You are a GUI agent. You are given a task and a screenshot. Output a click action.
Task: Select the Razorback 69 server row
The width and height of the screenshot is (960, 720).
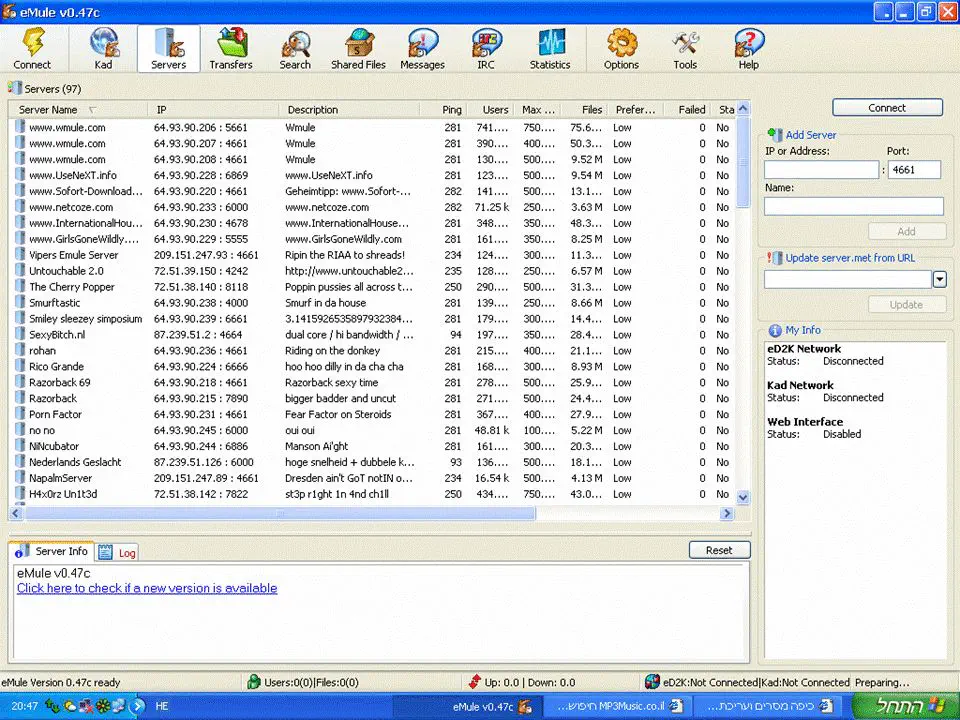pyautogui.click(x=60, y=383)
